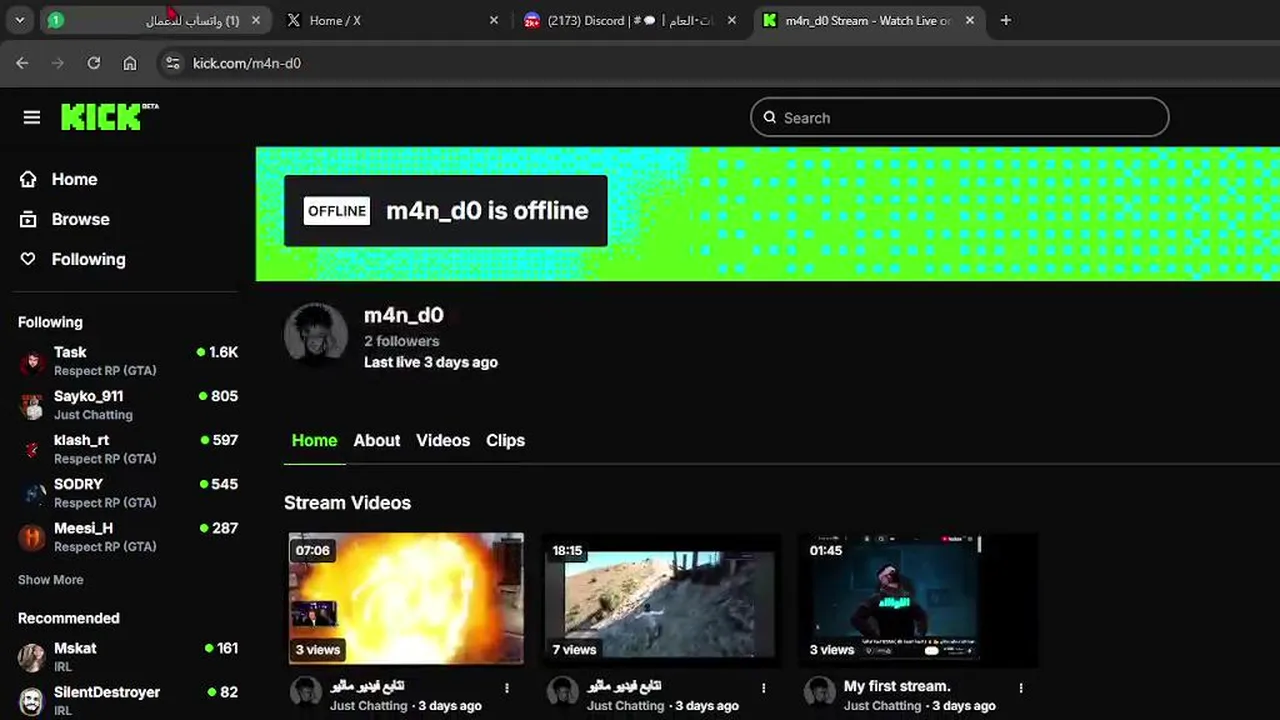Click the My first stream title
Viewport: 1280px width, 720px height.
897,686
